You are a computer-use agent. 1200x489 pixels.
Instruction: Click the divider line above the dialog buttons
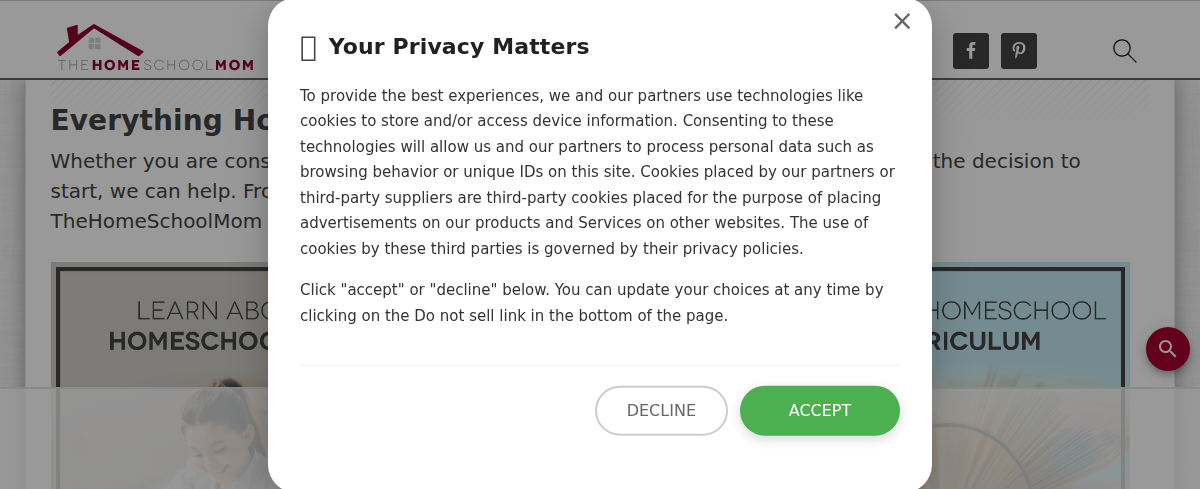[x=600, y=365]
